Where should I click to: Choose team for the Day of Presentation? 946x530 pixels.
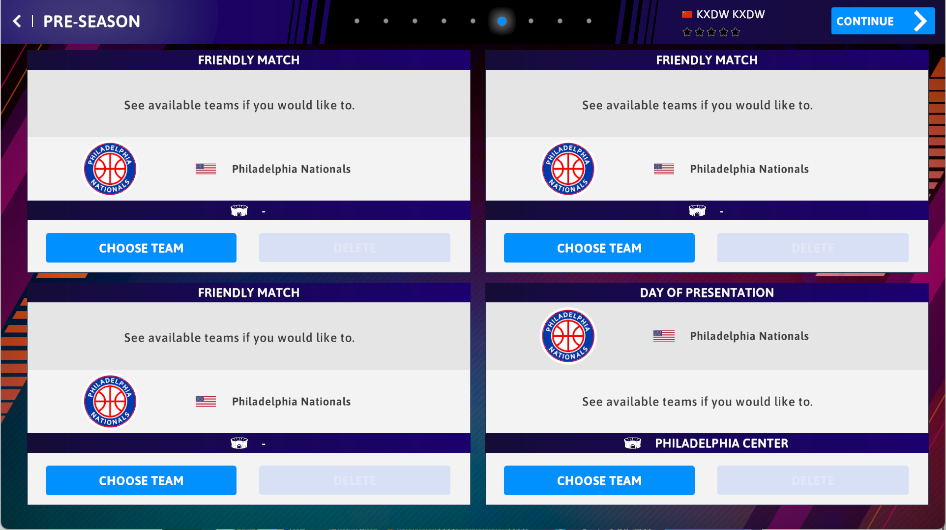tap(599, 481)
